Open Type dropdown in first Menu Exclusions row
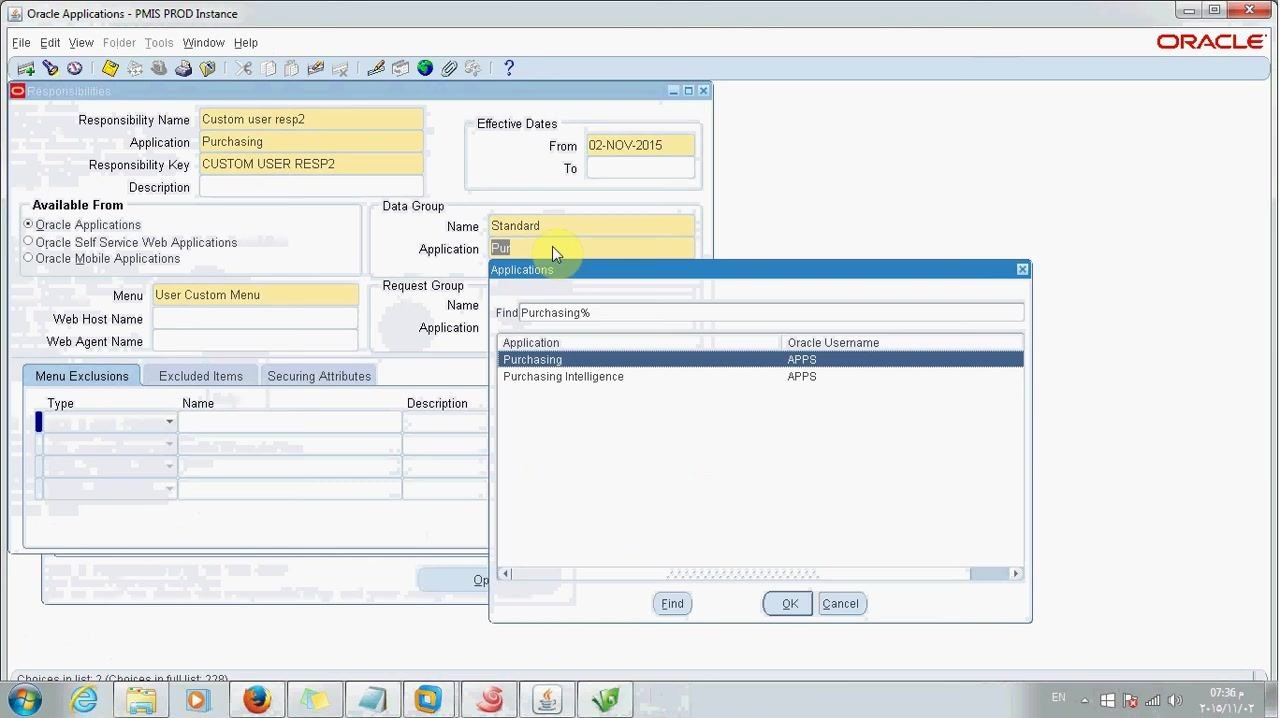Image resolution: width=1280 pixels, height=718 pixels. pos(169,422)
